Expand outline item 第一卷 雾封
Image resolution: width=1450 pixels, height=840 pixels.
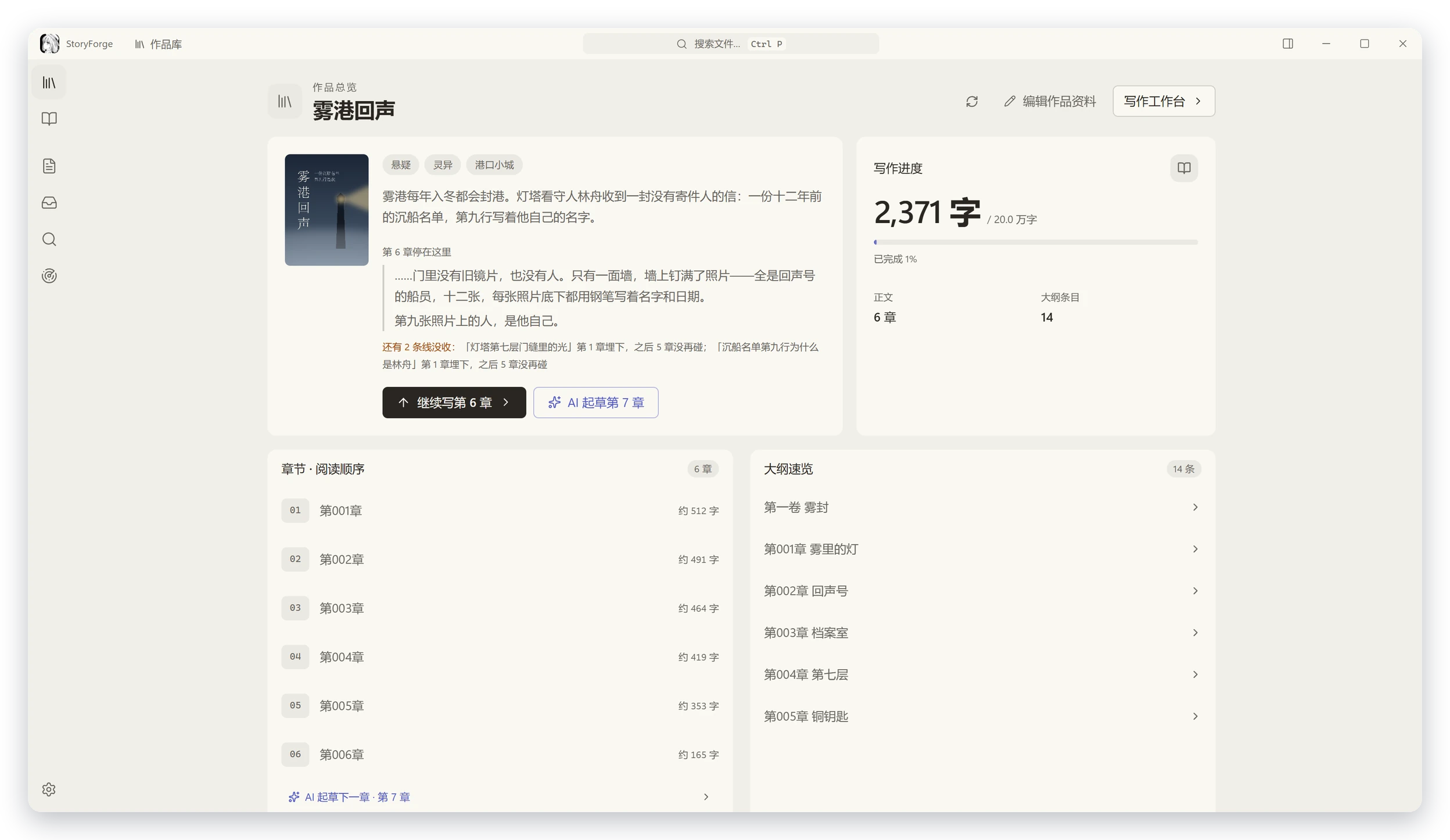(x=982, y=507)
